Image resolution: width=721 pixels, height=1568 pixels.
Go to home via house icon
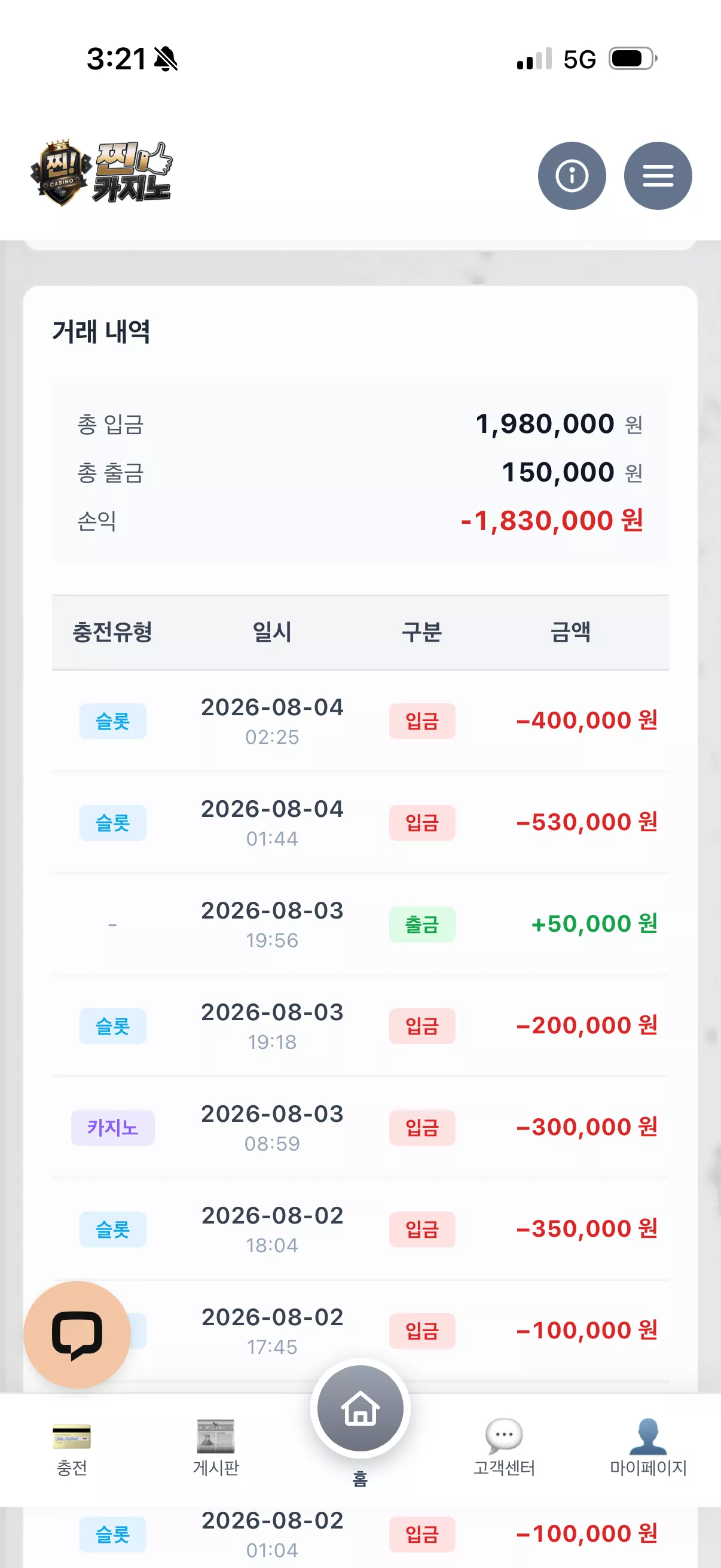click(360, 1408)
